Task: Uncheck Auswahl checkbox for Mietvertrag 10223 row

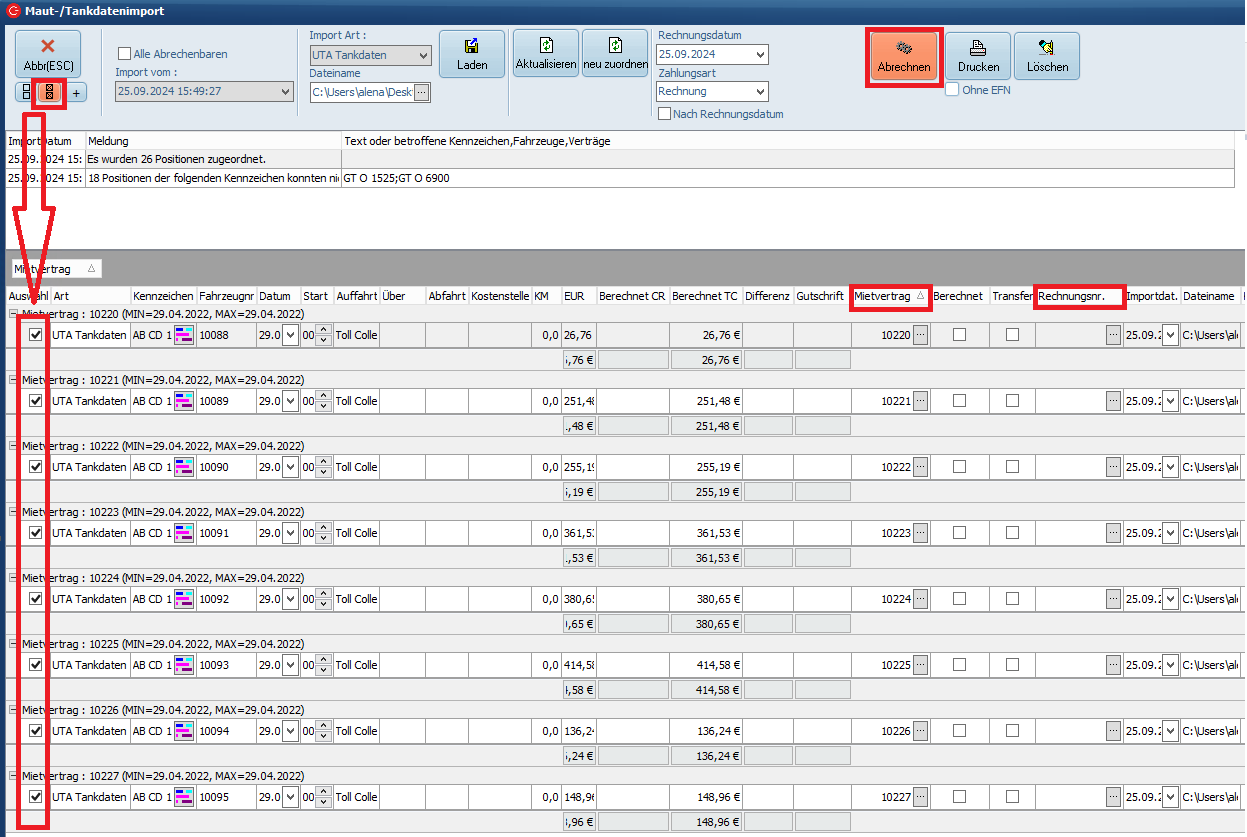Action: (36, 533)
